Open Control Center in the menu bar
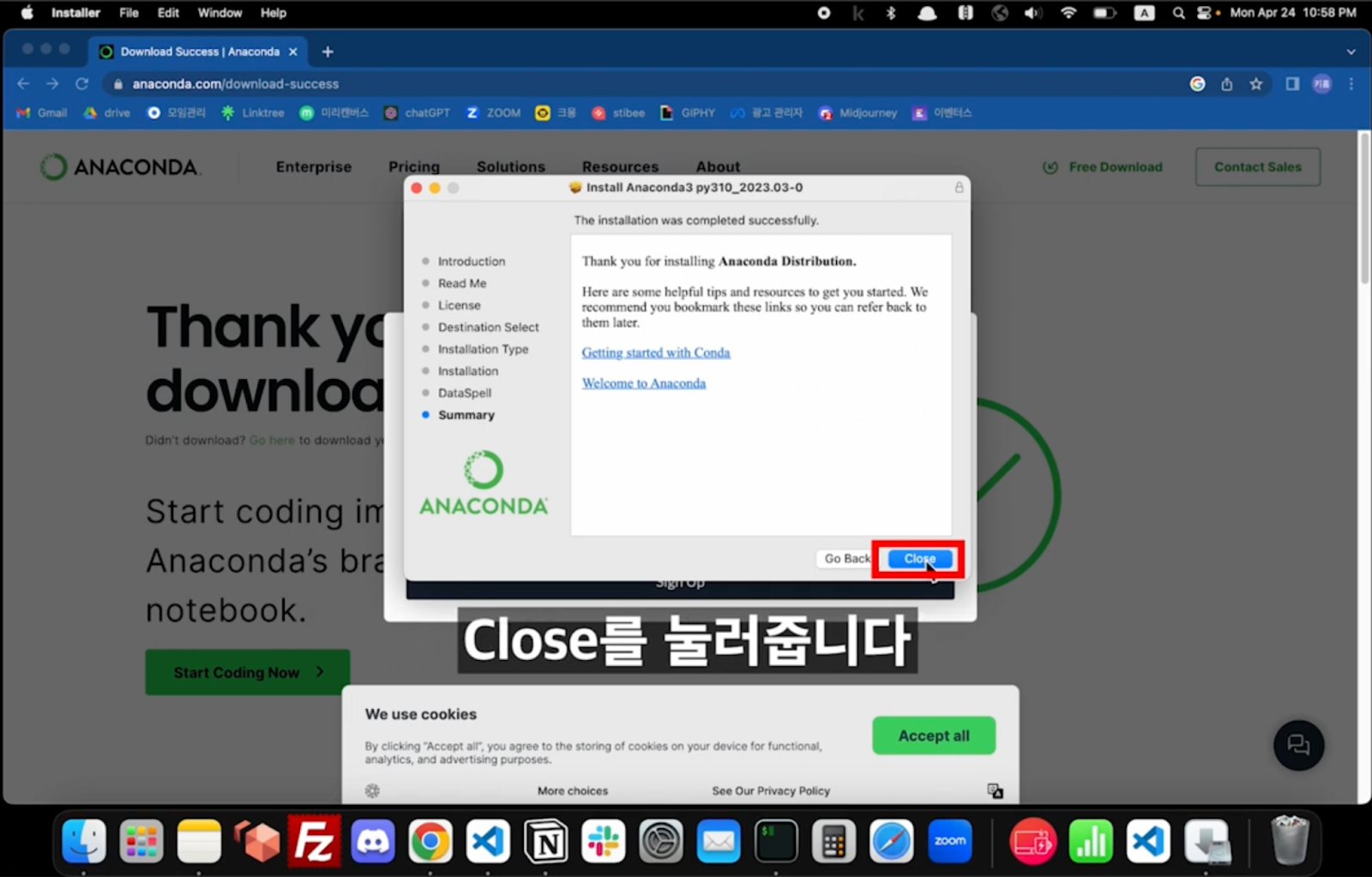The width and height of the screenshot is (1372, 877). click(x=1204, y=13)
